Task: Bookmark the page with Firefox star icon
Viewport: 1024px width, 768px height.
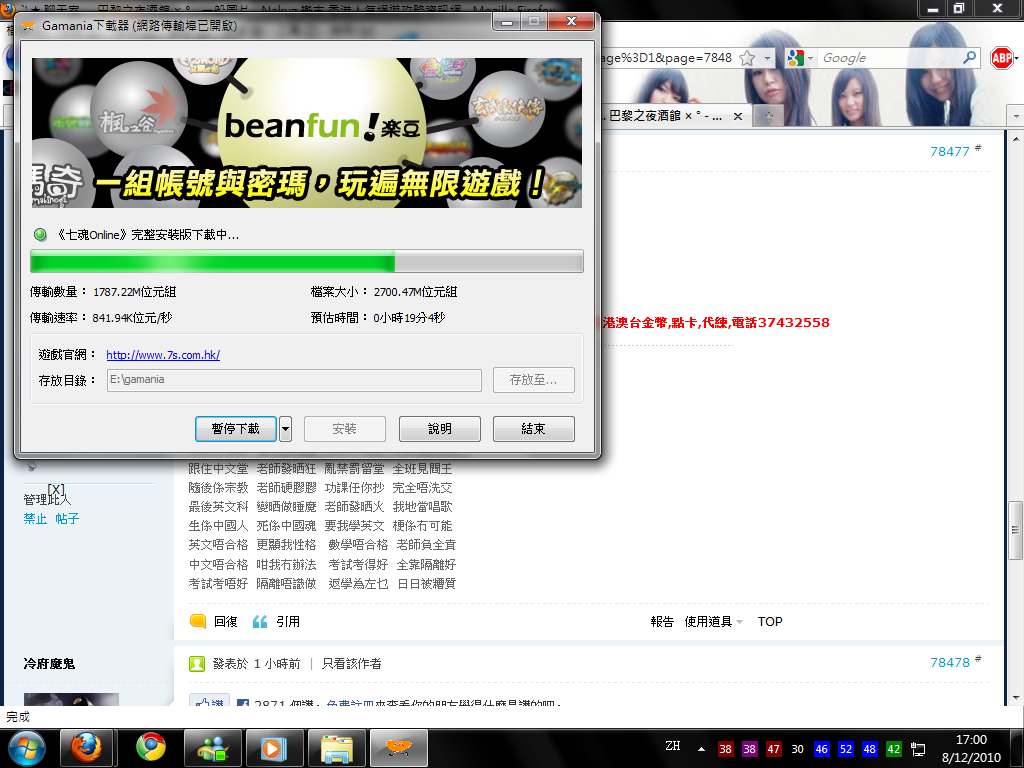Action: (x=747, y=58)
